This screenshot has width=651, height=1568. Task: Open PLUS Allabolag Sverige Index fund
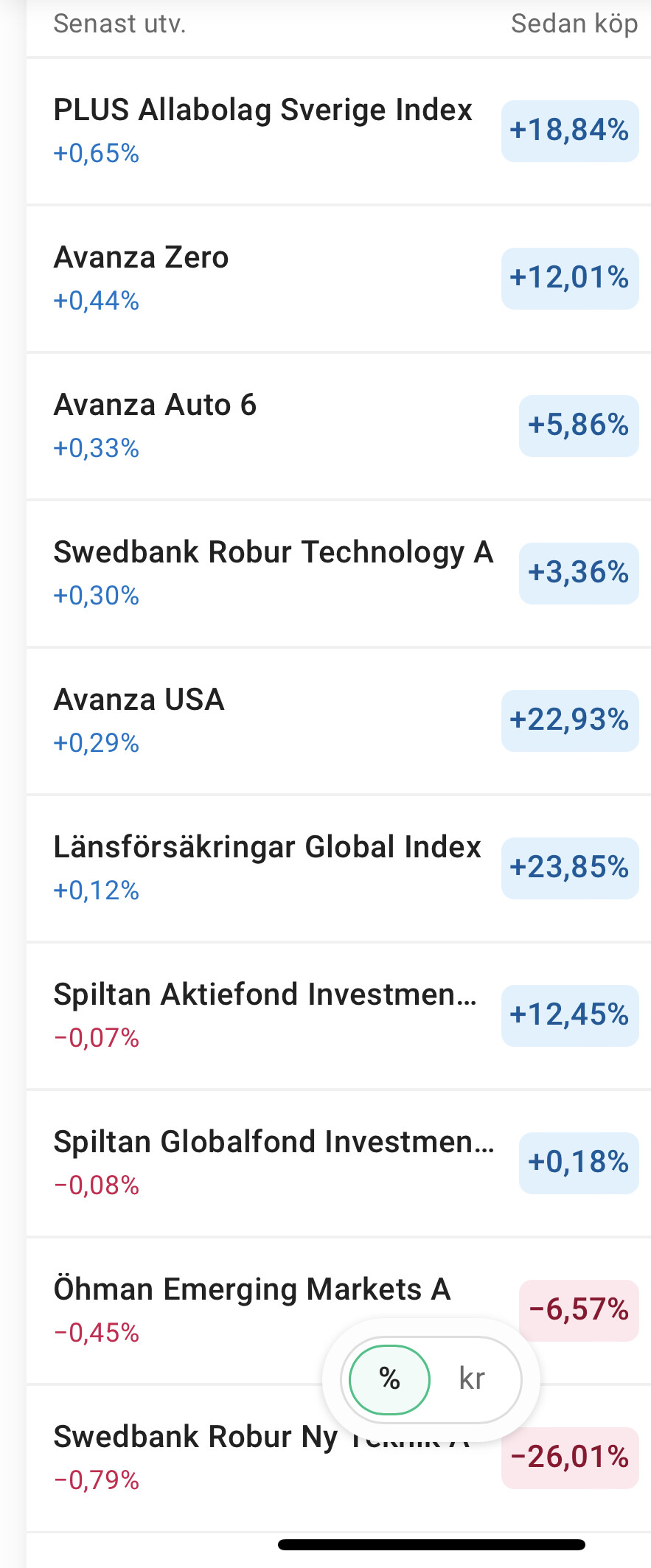262,111
